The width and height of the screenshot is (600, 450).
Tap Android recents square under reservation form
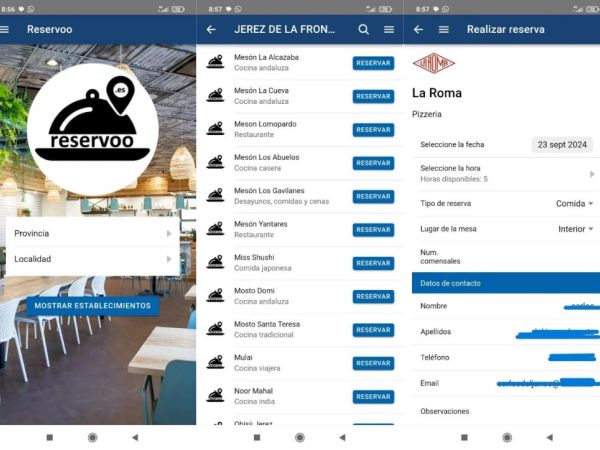pyautogui.click(x=465, y=437)
